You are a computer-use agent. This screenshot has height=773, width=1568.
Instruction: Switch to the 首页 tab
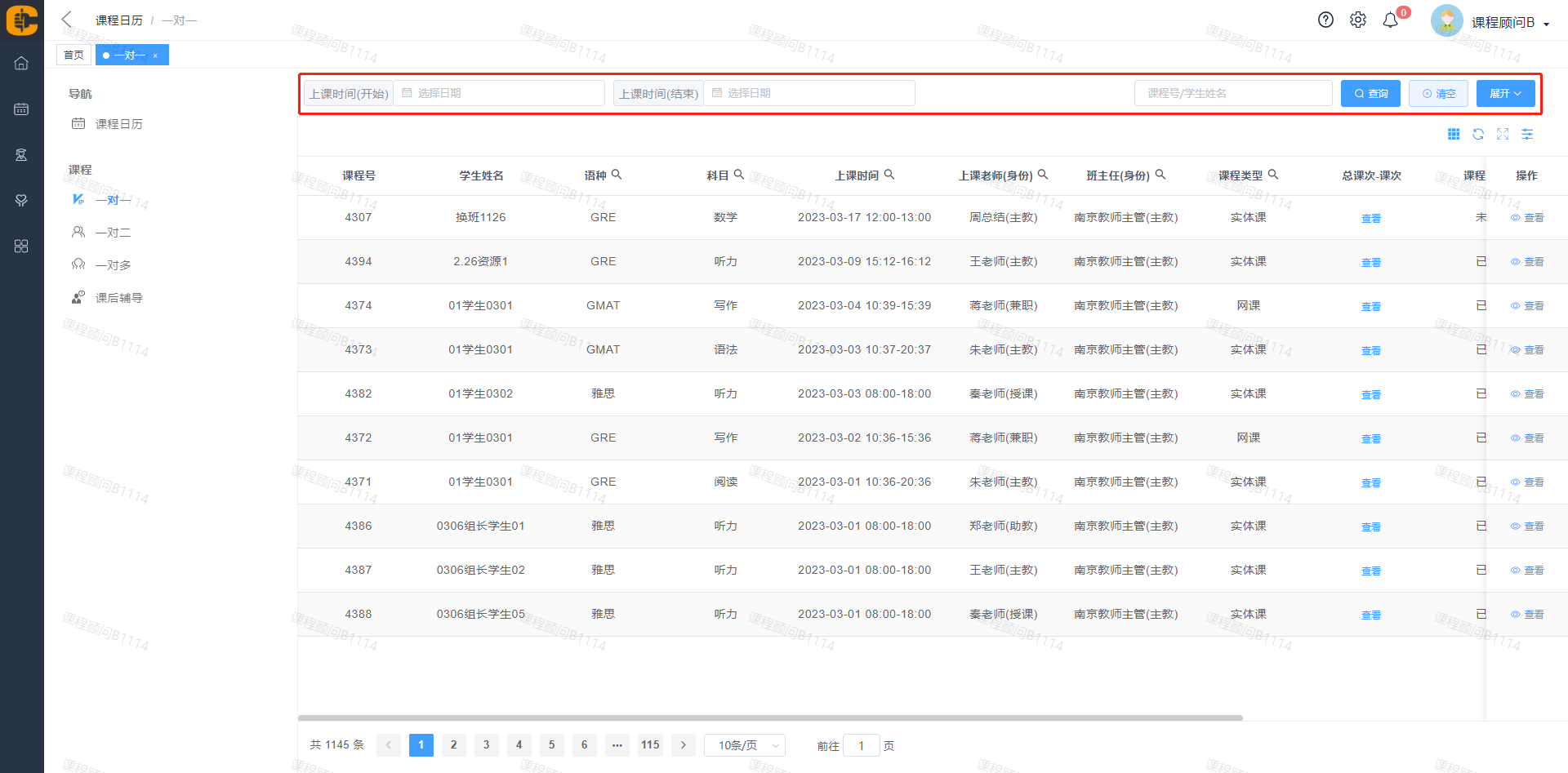click(73, 55)
